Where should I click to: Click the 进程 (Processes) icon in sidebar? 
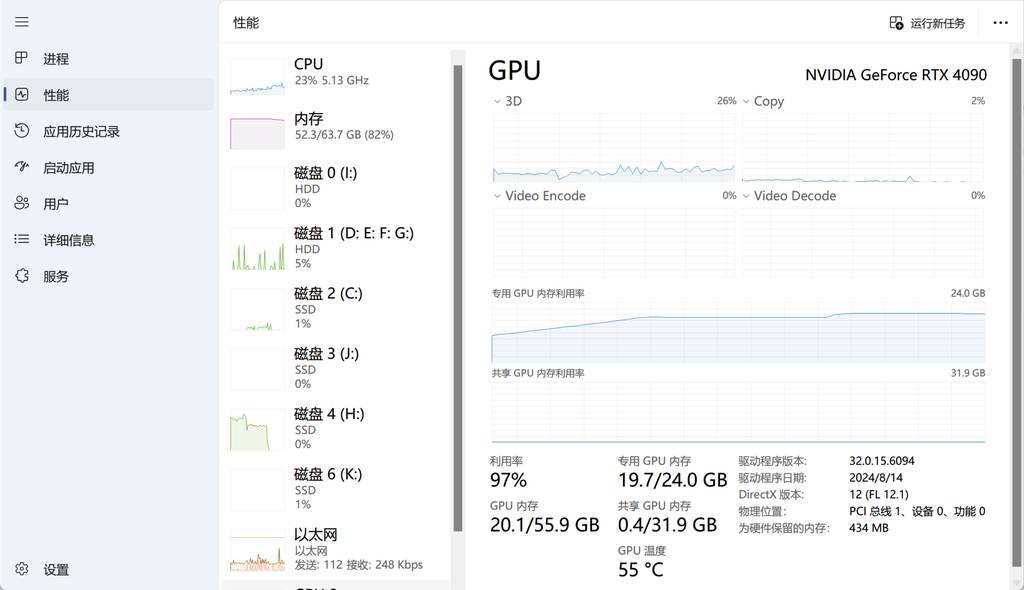pos(22,58)
